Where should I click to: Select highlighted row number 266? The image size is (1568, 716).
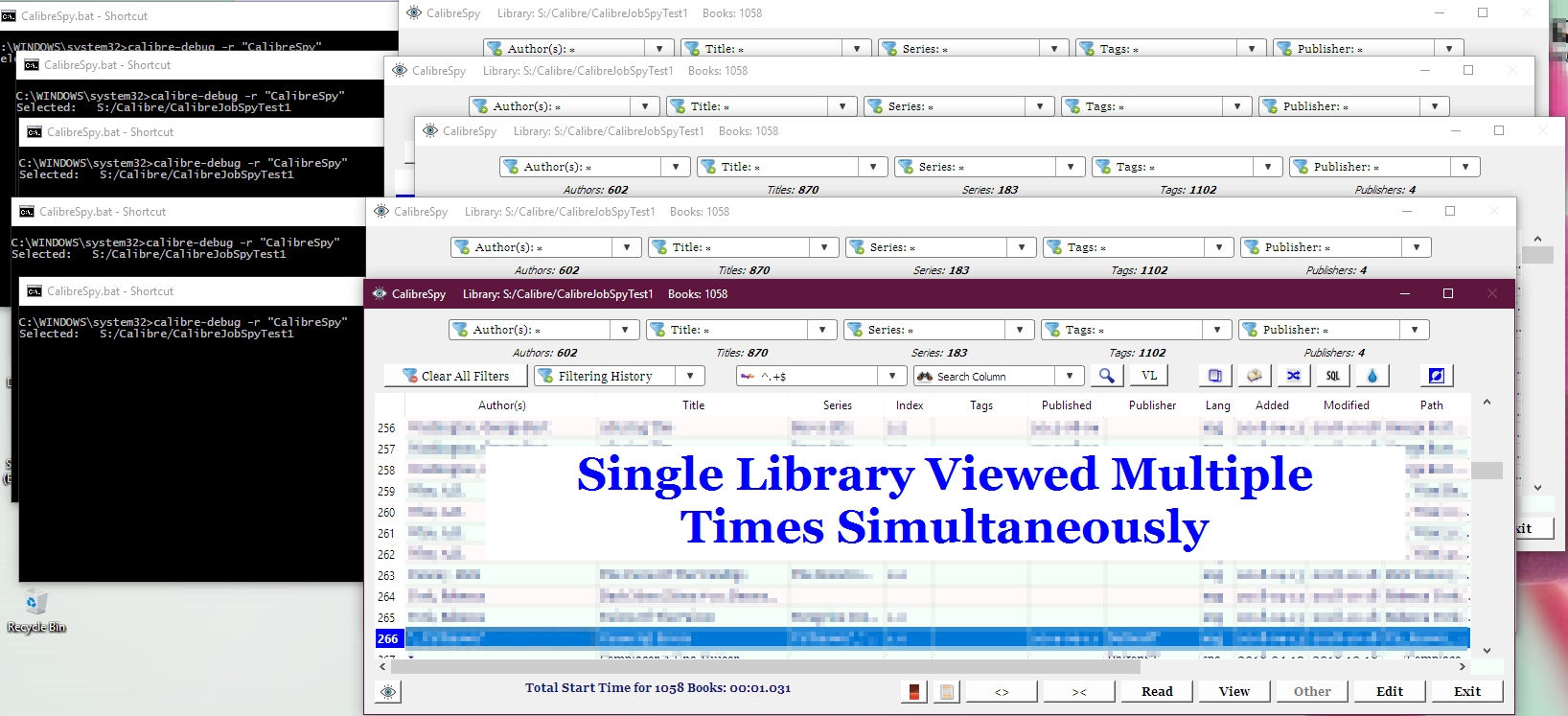pos(387,639)
